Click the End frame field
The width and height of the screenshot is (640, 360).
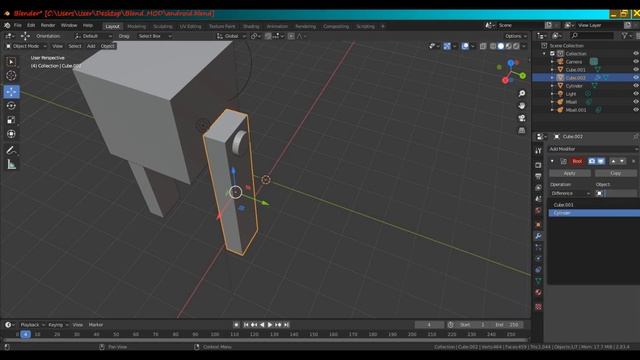(507, 325)
